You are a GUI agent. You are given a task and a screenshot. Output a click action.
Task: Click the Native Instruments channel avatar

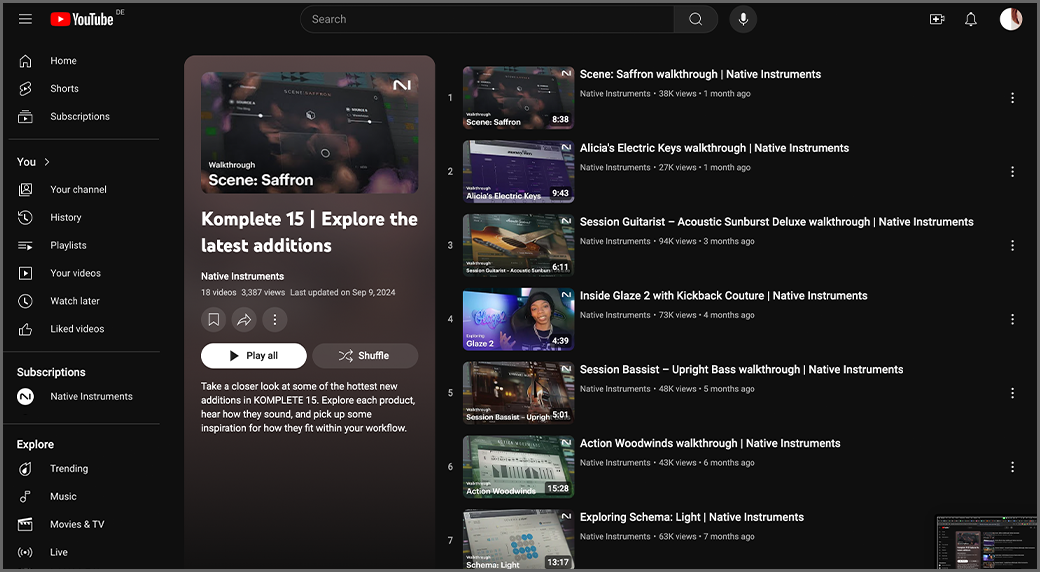(x=25, y=396)
